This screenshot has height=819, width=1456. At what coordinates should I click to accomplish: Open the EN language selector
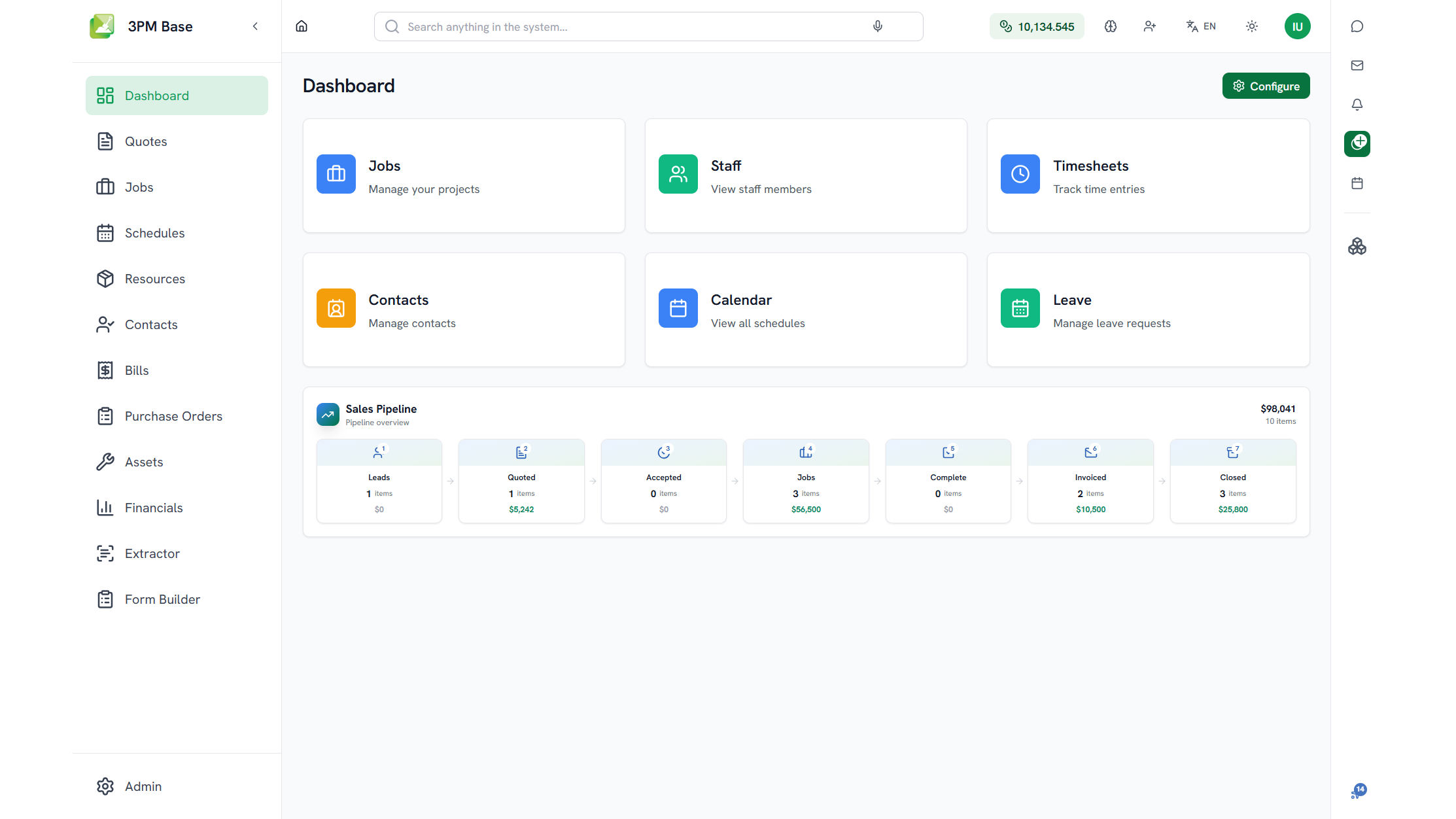tap(1201, 26)
